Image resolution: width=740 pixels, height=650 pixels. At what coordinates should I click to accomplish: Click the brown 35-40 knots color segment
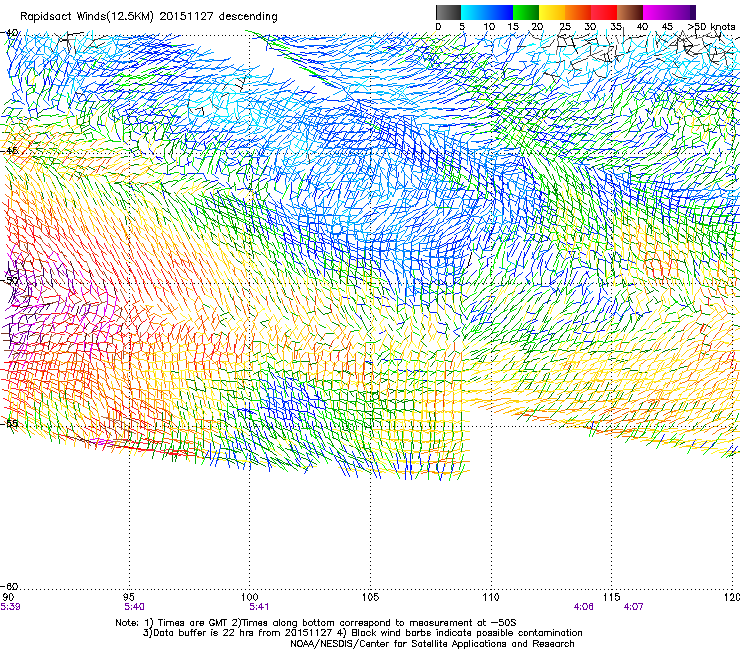630,12
